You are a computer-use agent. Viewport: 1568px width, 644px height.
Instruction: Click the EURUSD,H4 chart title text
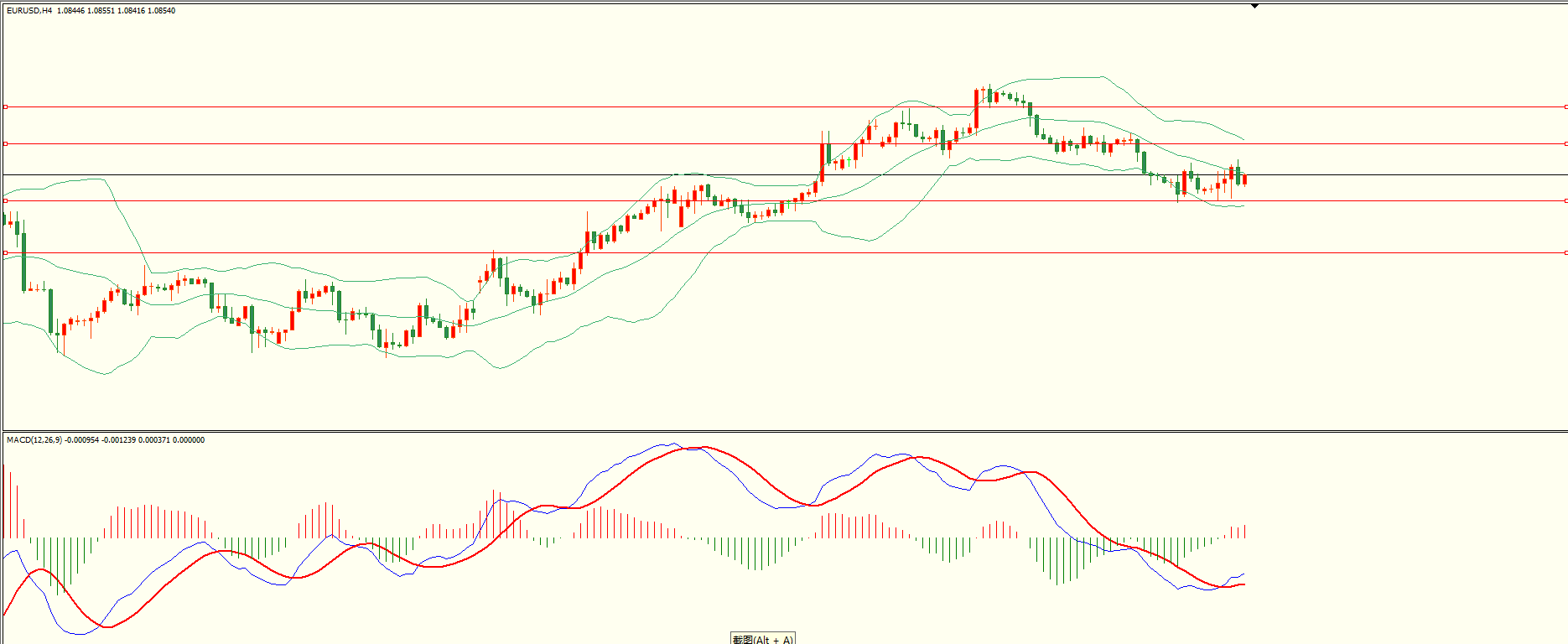coord(29,11)
